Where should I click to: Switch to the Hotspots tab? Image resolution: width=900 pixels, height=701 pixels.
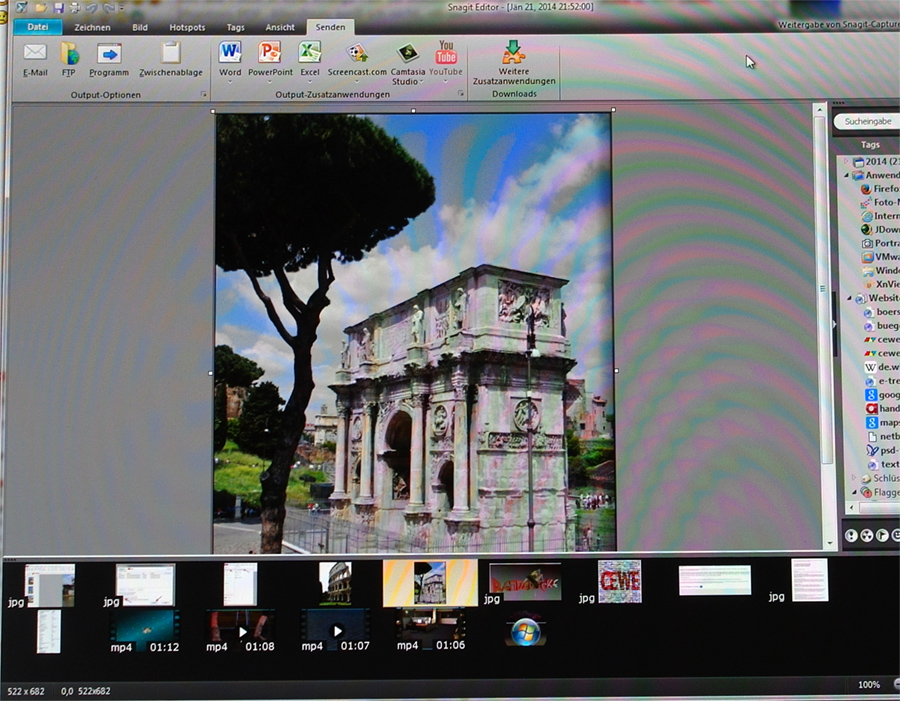188,27
